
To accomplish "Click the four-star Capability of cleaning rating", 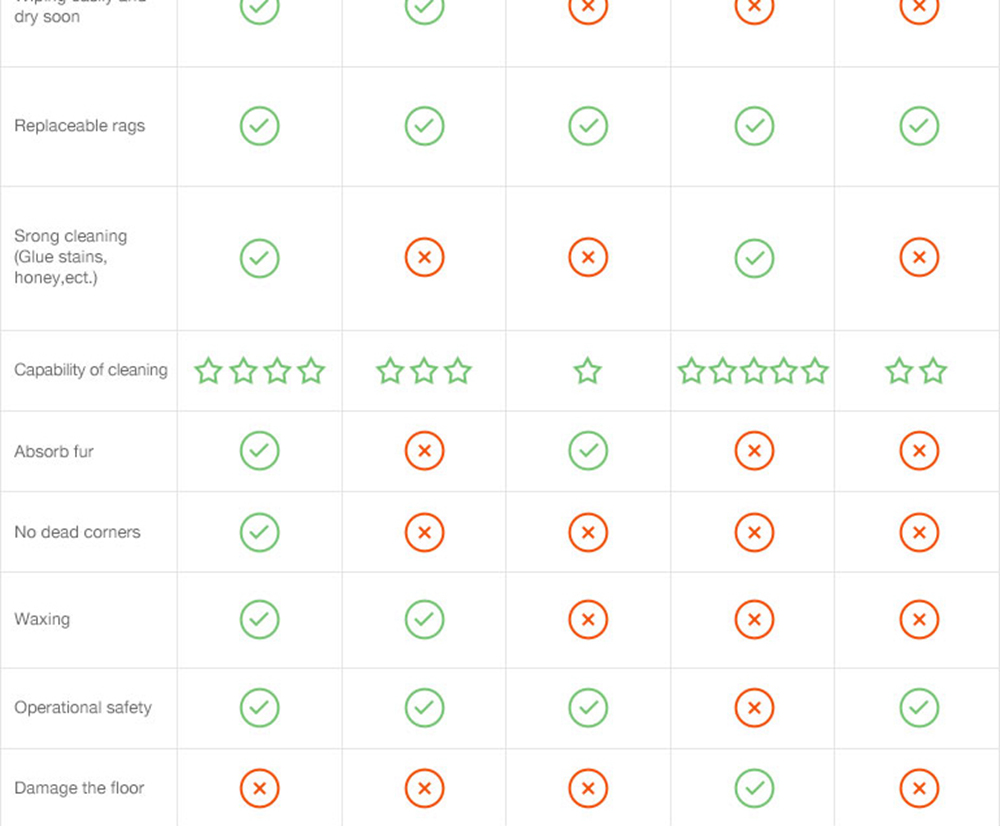I will click(x=260, y=371).
